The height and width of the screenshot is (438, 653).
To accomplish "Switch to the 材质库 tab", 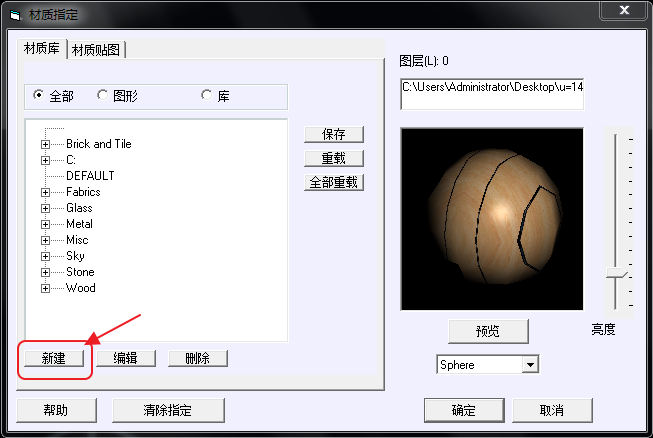I will [x=42, y=49].
